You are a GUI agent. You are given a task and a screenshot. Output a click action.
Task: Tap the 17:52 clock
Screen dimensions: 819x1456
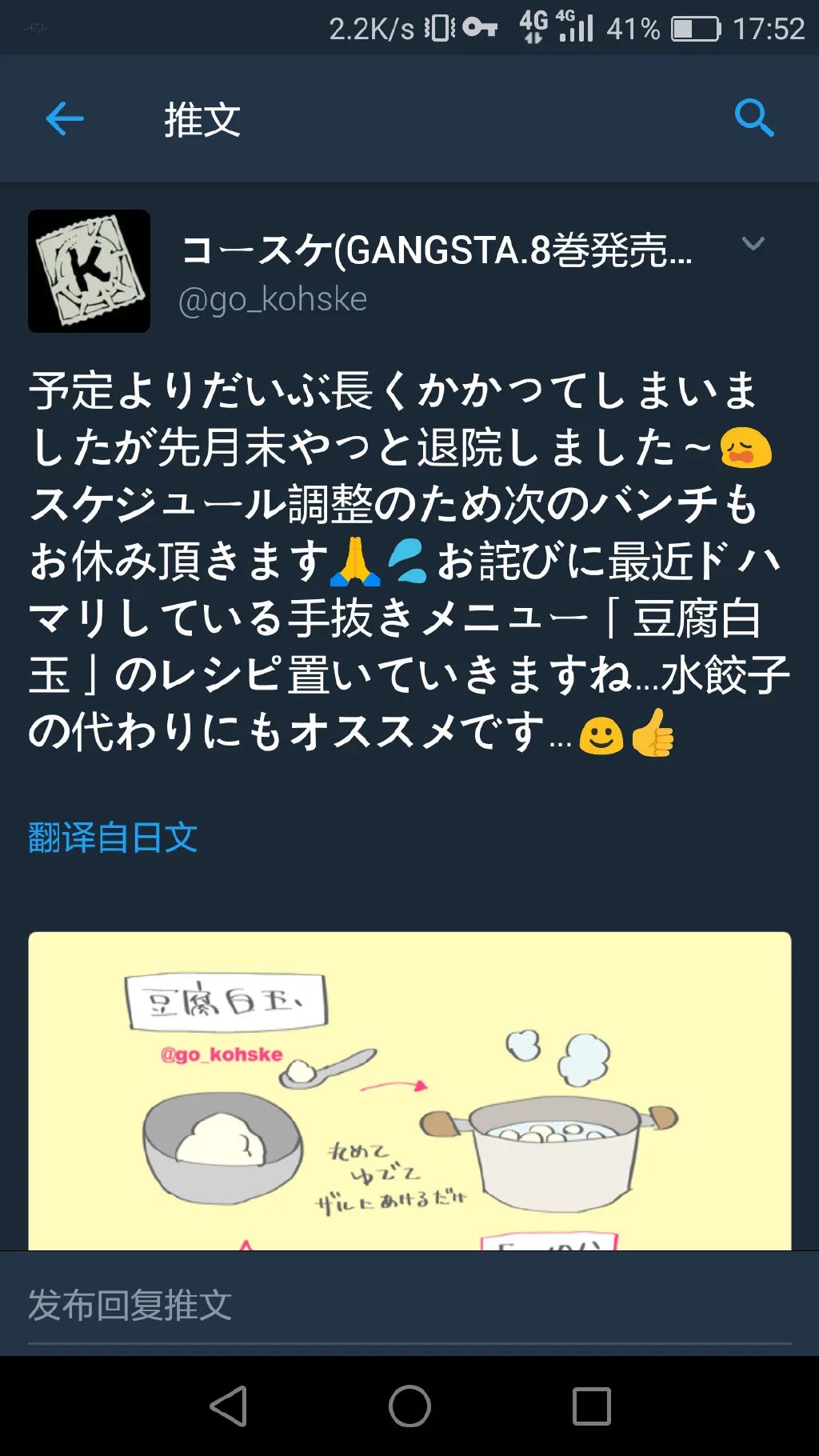(x=769, y=29)
